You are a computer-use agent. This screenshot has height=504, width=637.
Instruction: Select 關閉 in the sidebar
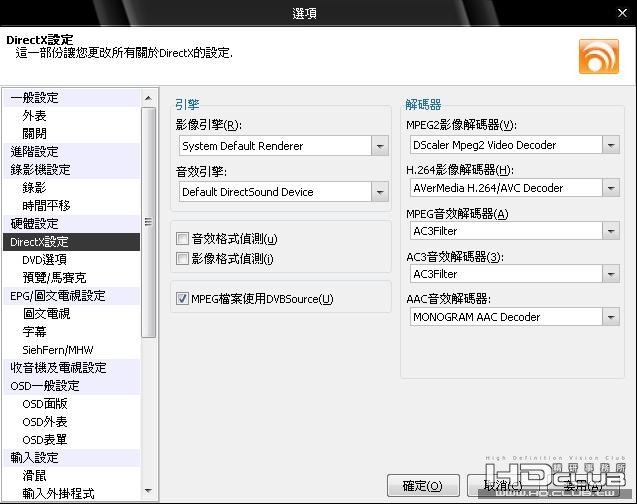coord(72,134)
